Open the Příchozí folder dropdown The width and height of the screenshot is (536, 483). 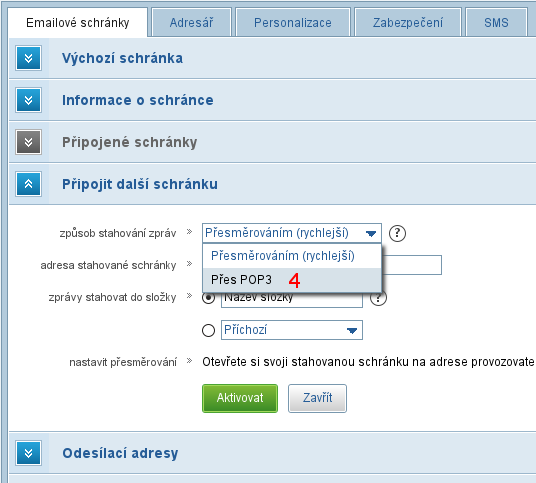pos(292,330)
